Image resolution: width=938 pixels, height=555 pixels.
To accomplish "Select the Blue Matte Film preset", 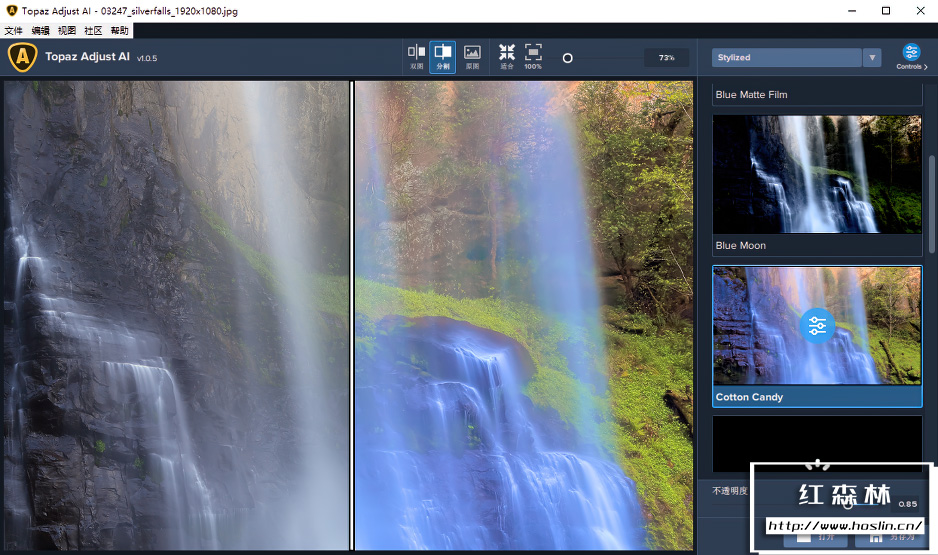I will [817, 94].
